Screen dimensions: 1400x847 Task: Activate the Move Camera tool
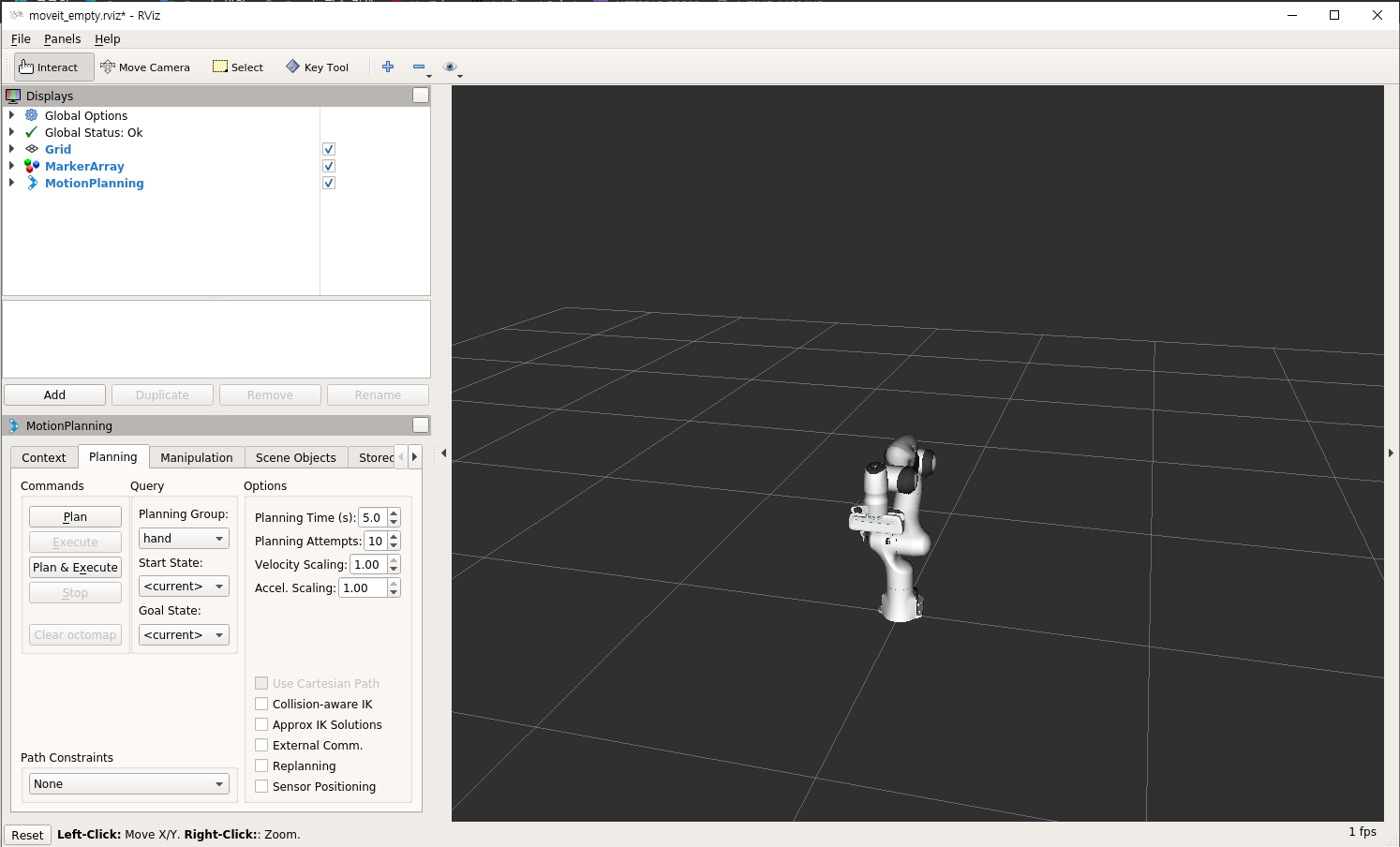145,67
